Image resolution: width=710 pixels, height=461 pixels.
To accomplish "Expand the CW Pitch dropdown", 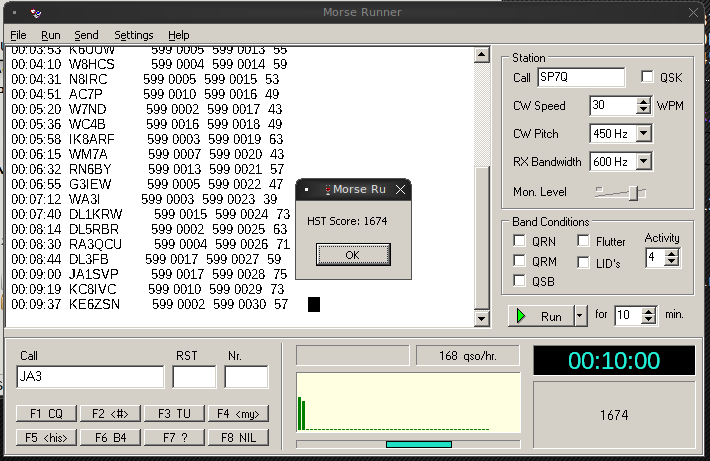I will [643, 134].
